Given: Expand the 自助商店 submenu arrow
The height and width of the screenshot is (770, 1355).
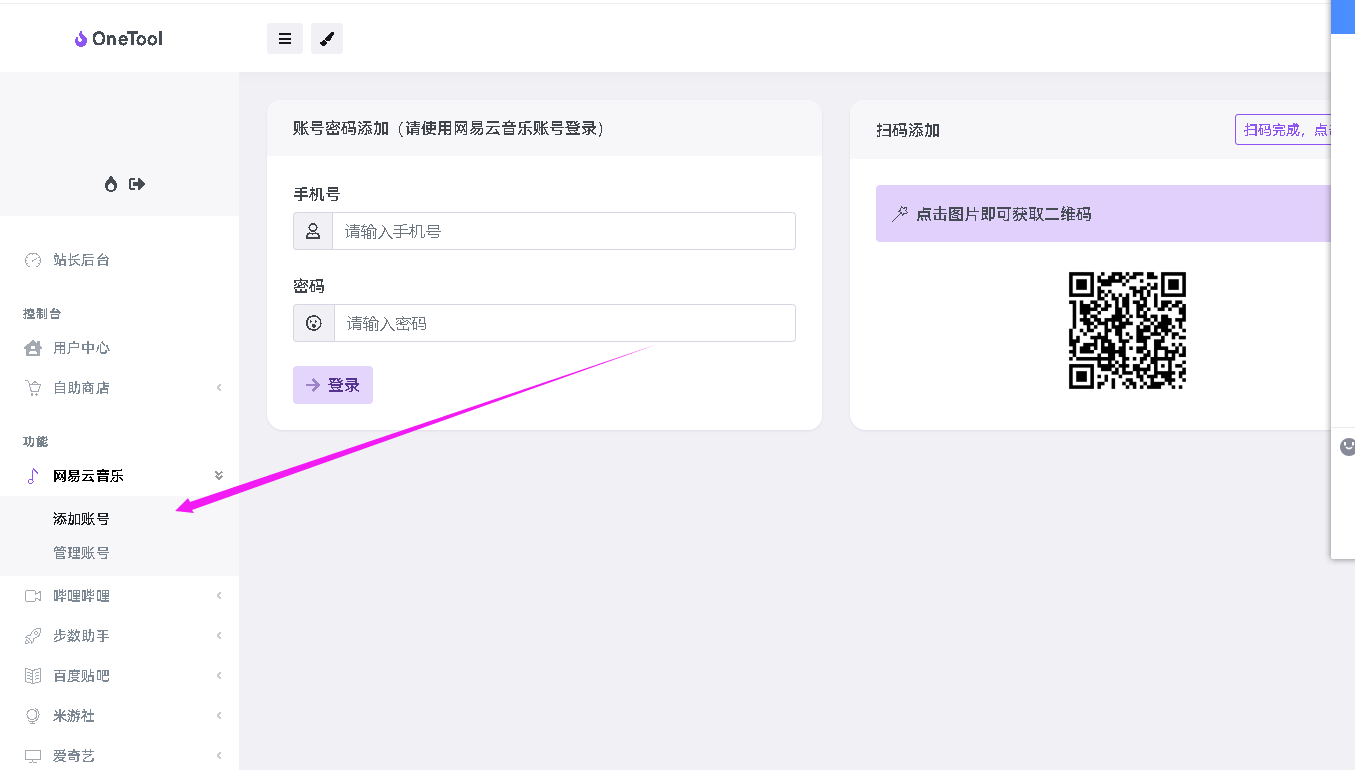Looking at the screenshot, I should (219, 388).
